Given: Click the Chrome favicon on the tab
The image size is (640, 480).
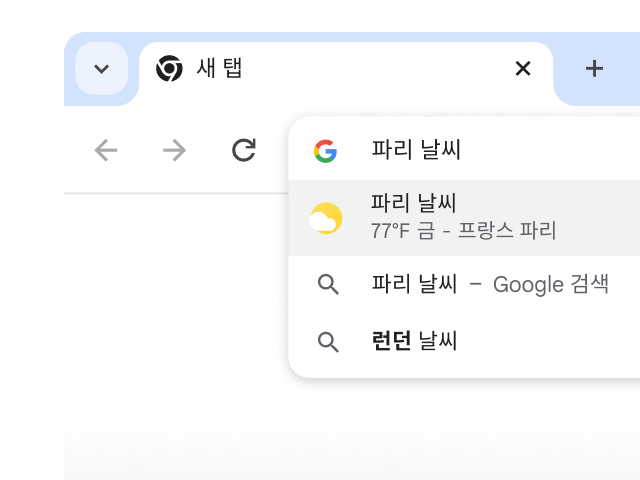Looking at the screenshot, I should (169, 69).
